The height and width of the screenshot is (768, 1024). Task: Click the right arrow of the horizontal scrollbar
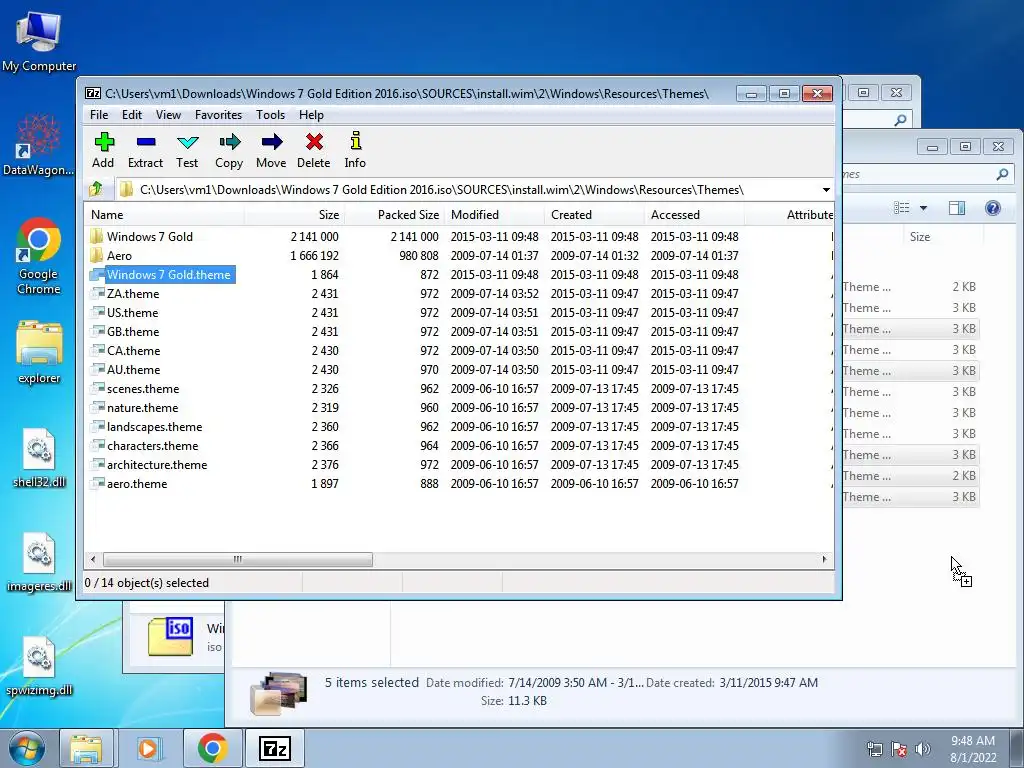click(824, 559)
